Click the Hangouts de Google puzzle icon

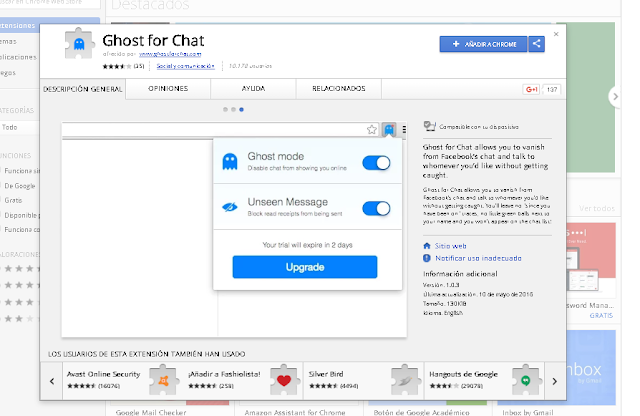pos(526,380)
